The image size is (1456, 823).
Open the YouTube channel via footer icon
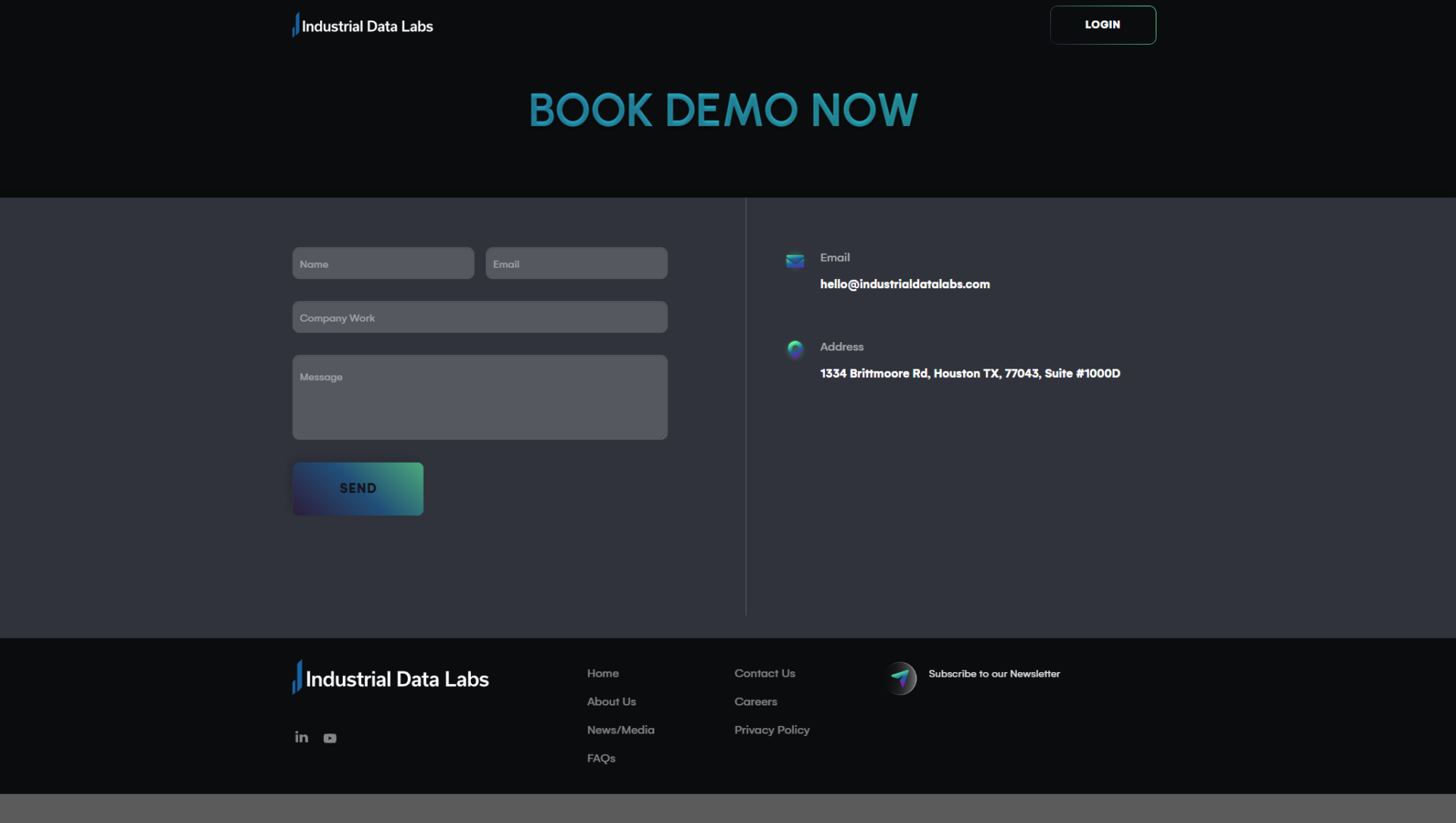point(330,737)
